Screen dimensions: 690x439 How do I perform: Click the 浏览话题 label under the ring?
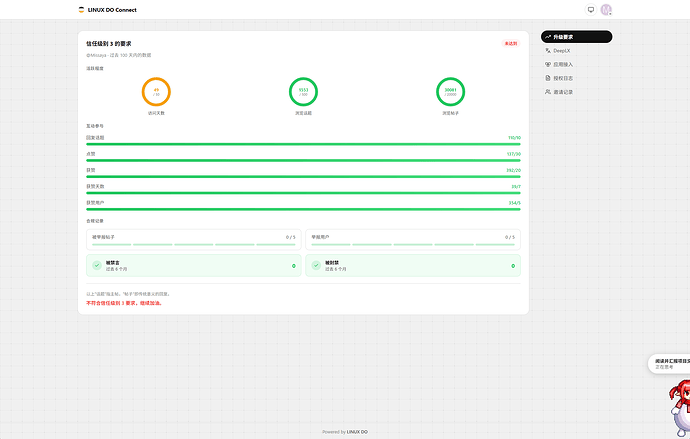[303, 113]
